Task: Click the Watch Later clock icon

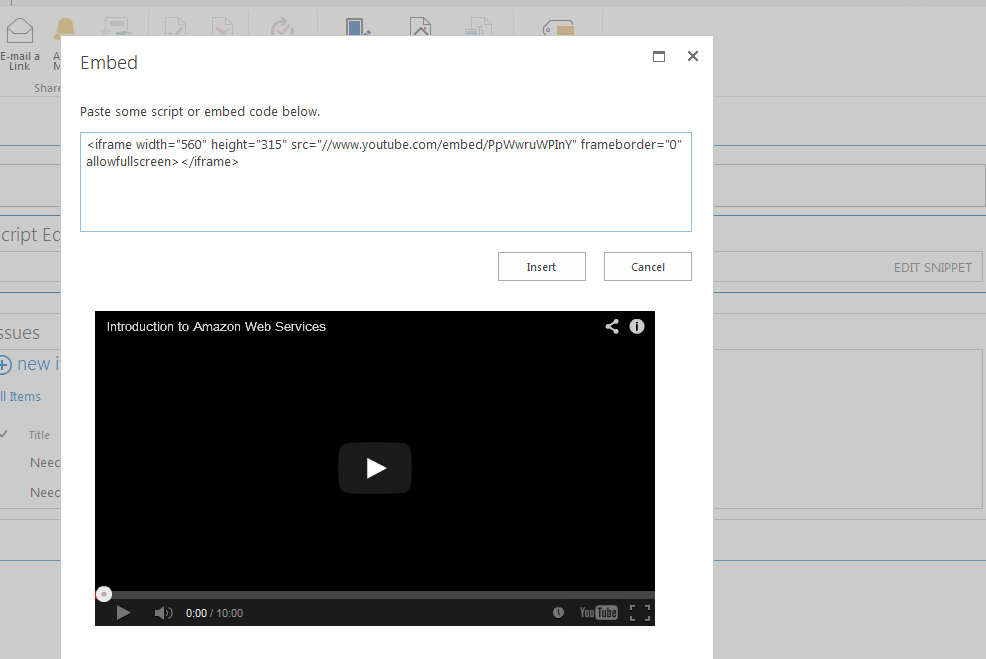Action: click(559, 612)
